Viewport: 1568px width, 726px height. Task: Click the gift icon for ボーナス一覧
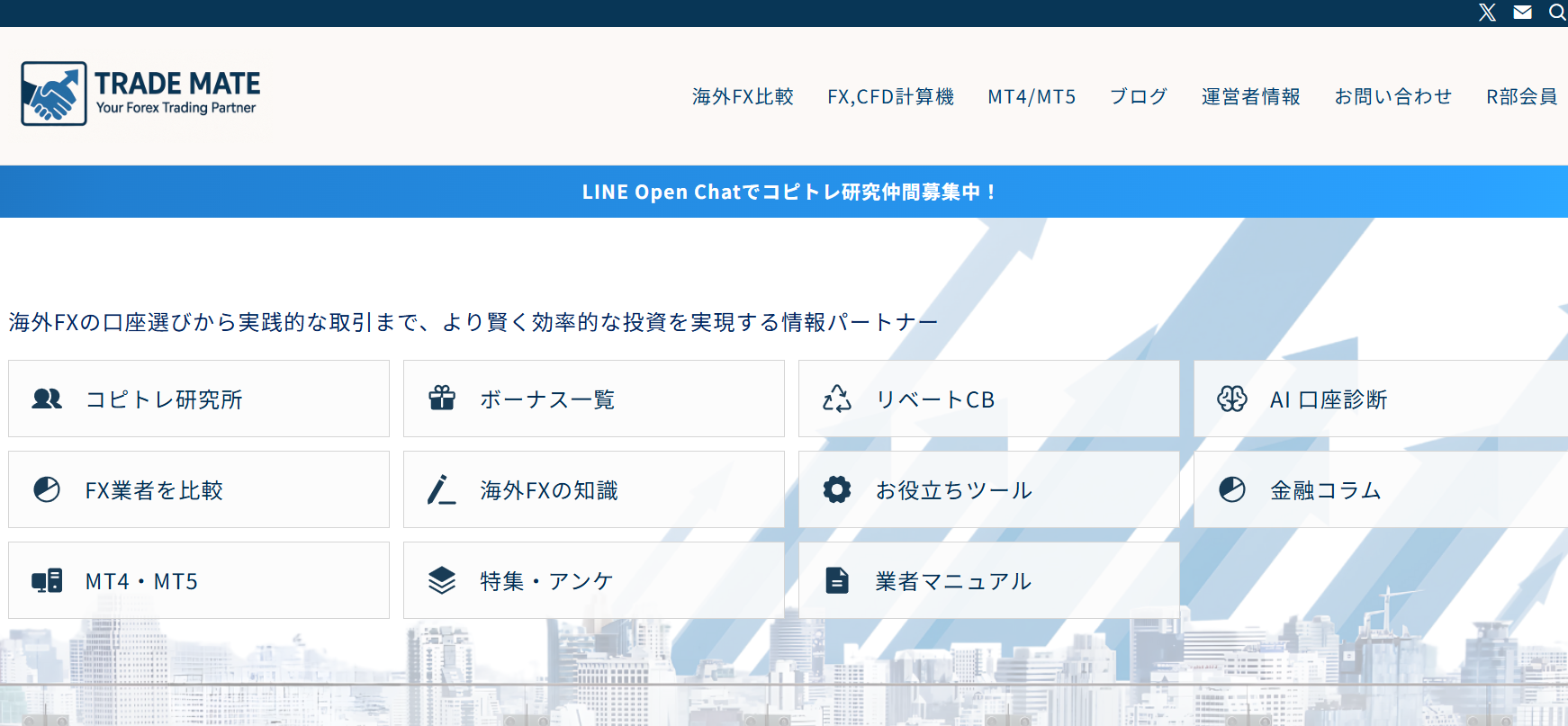tap(442, 399)
